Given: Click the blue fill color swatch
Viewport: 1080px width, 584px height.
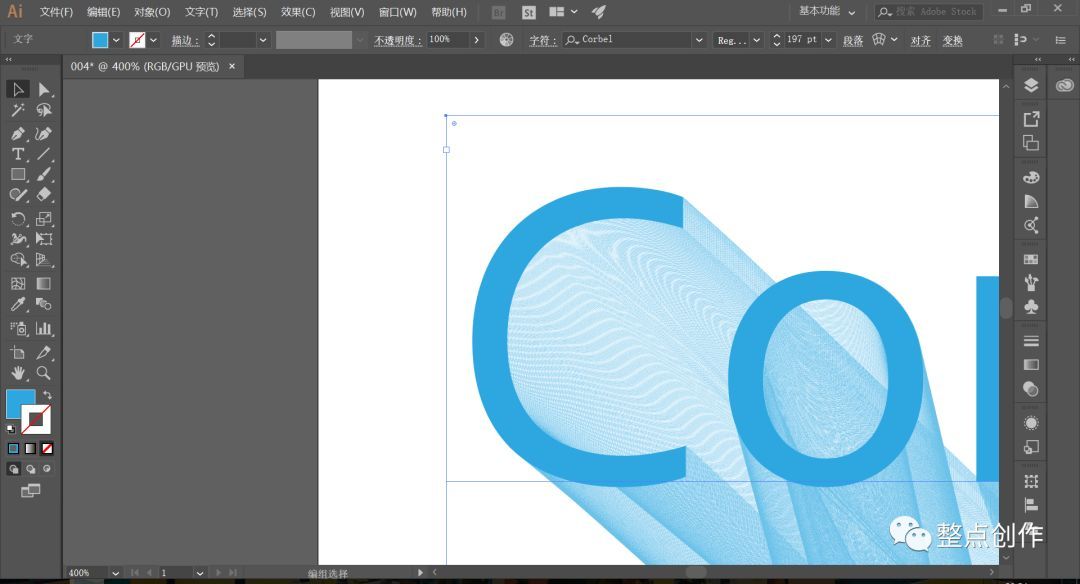Looking at the screenshot, I should click(x=100, y=40).
